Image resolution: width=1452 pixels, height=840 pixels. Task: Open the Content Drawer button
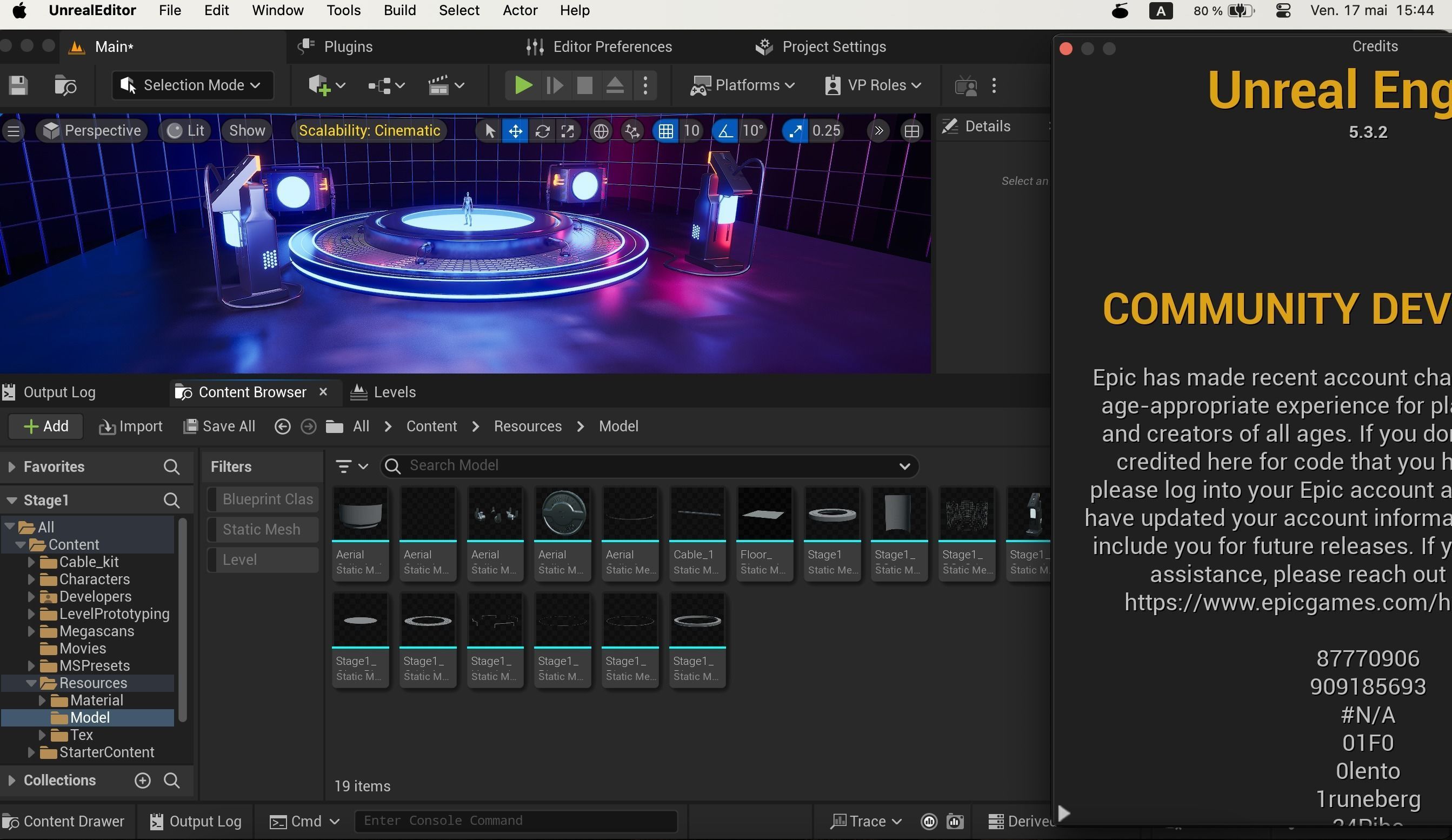[x=63, y=821]
